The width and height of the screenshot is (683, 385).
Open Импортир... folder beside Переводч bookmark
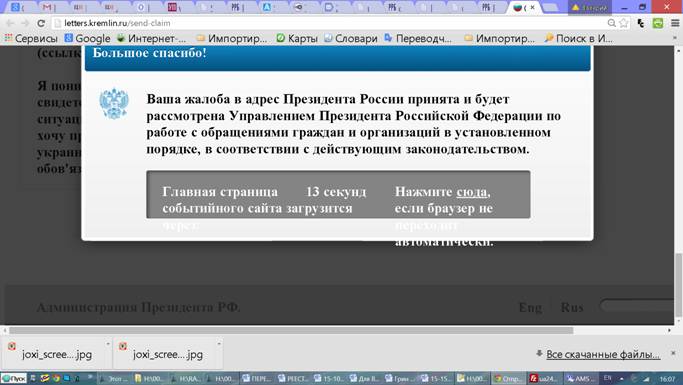point(499,38)
